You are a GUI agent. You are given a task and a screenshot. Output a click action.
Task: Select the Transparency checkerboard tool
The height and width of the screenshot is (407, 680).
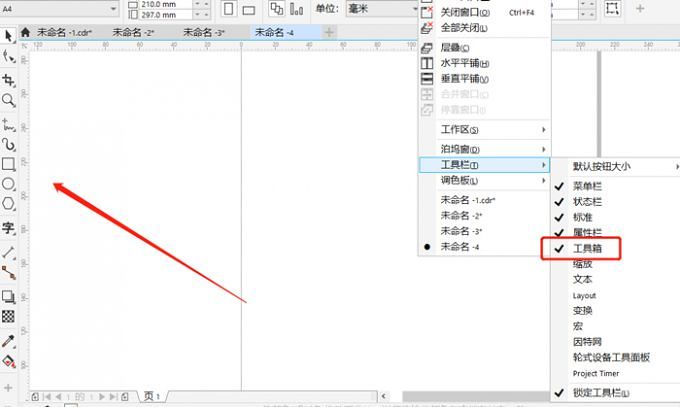click(8, 316)
